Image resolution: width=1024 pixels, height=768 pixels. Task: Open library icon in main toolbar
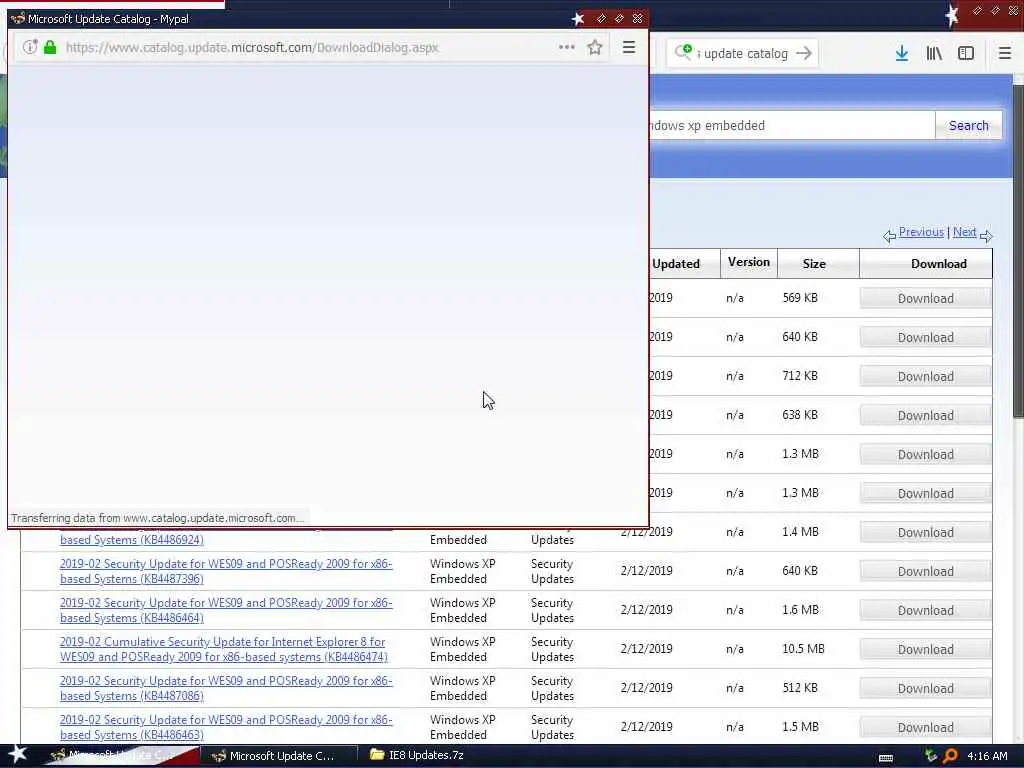click(x=934, y=53)
